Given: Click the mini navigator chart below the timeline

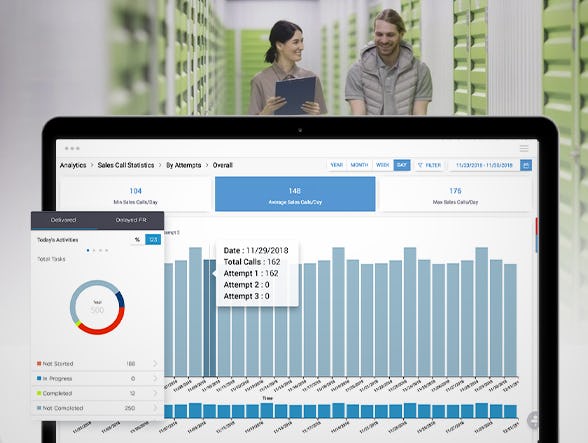Looking at the screenshot, I should [x=340, y=411].
